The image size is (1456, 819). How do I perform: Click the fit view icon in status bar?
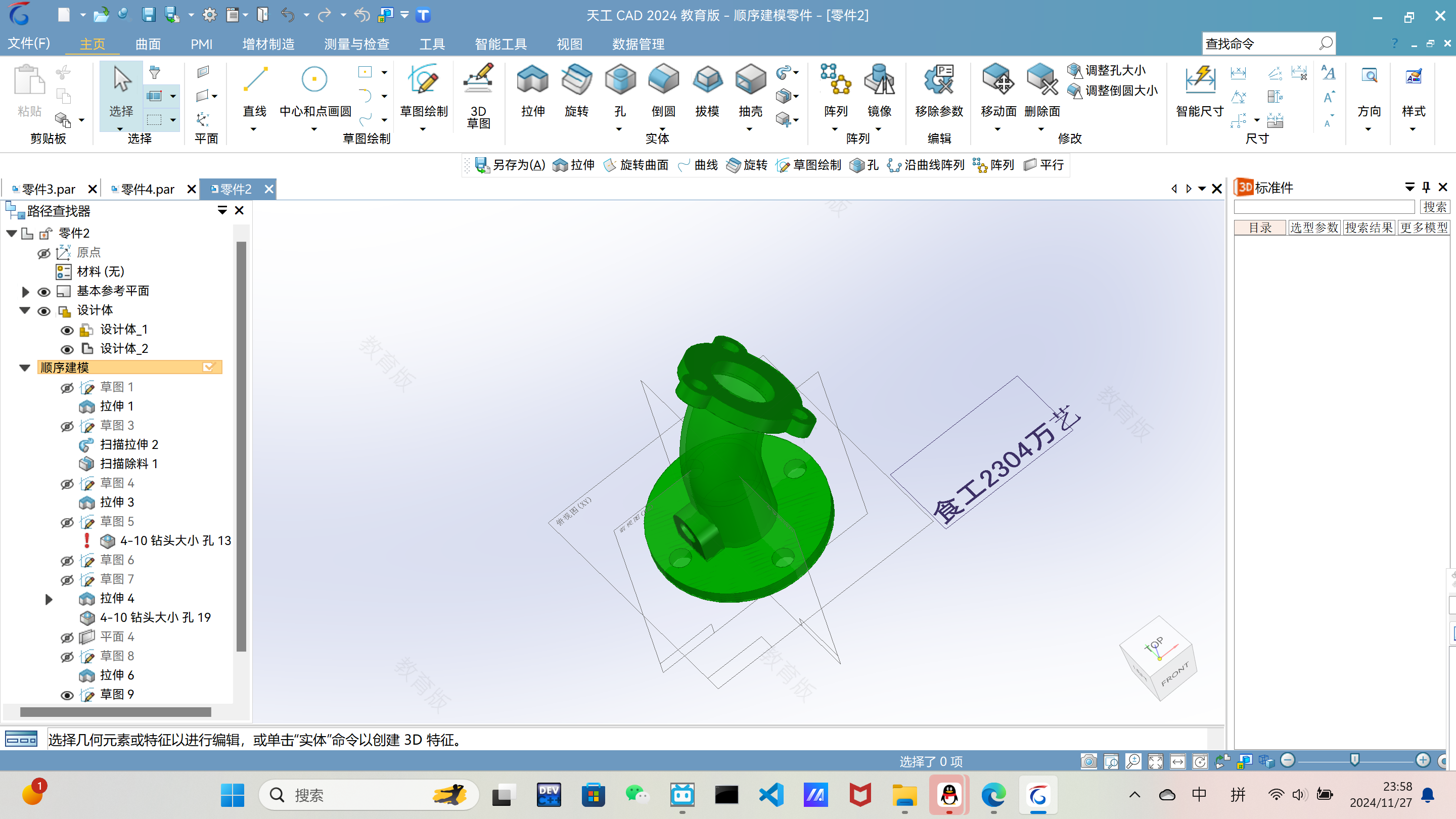[x=1155, y=761]
